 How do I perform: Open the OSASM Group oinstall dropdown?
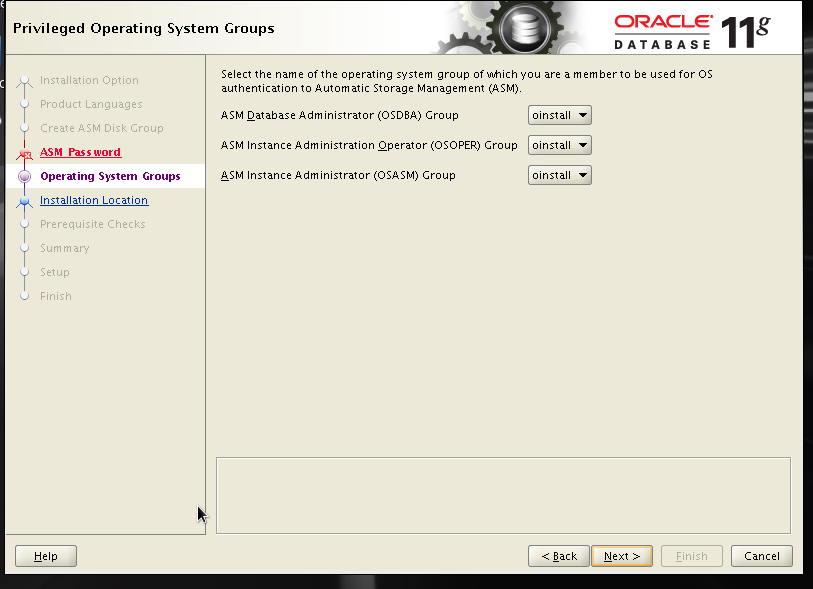(559, 174)
